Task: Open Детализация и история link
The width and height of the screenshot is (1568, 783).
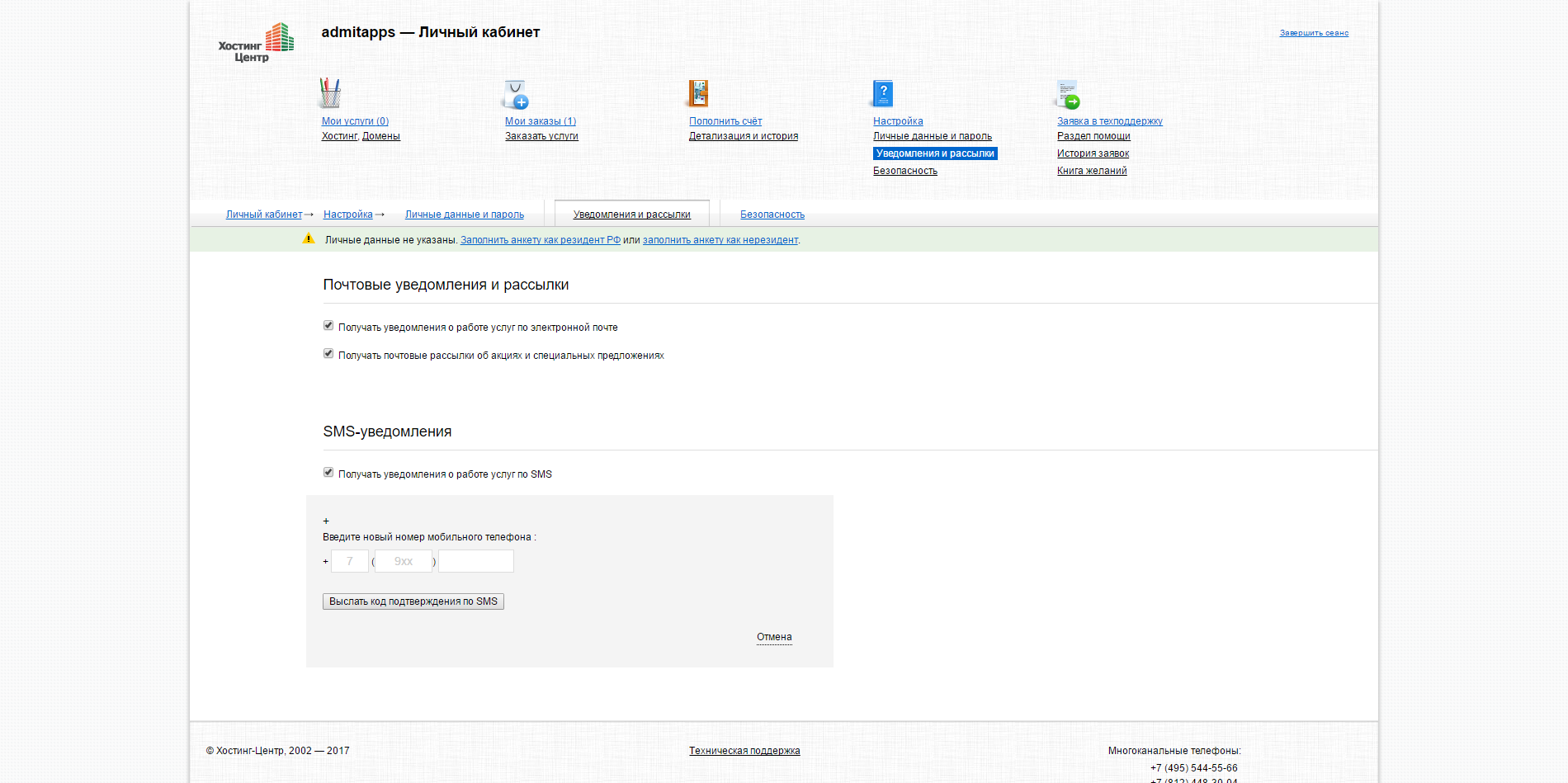Action: [x=744, y=136]
